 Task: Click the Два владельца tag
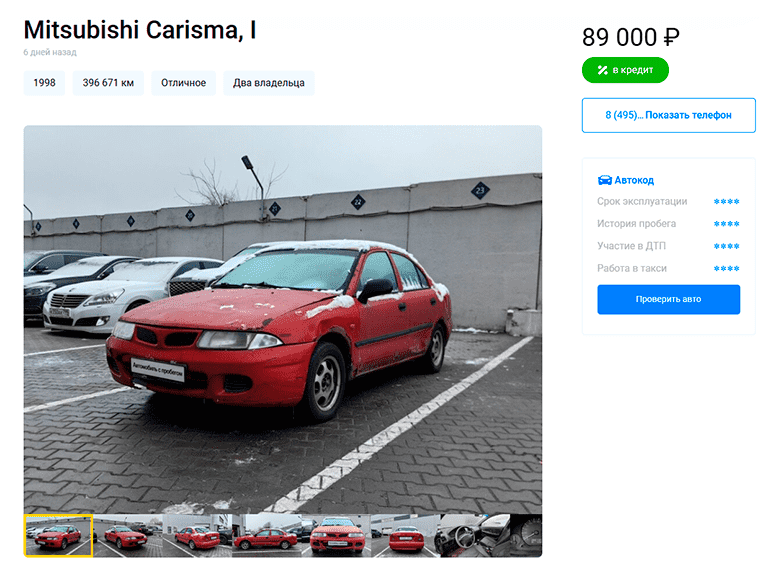coord(269,83)
